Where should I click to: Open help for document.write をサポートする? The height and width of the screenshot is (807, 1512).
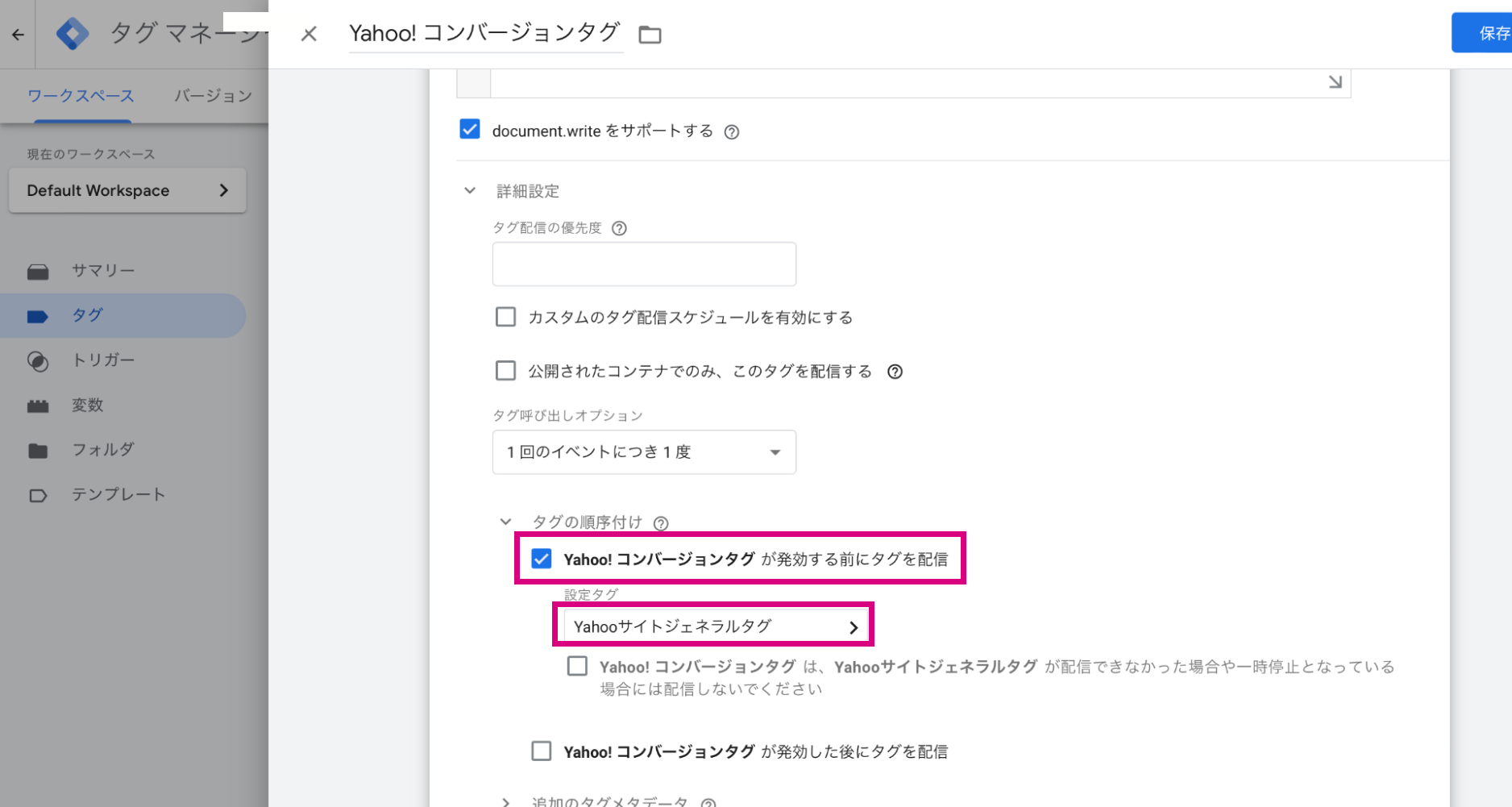click(731, 132)
